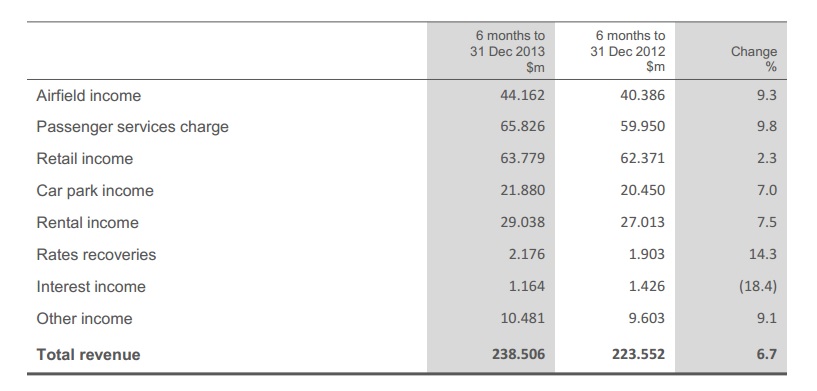Click the Passenger services charge label

(132, 127)
